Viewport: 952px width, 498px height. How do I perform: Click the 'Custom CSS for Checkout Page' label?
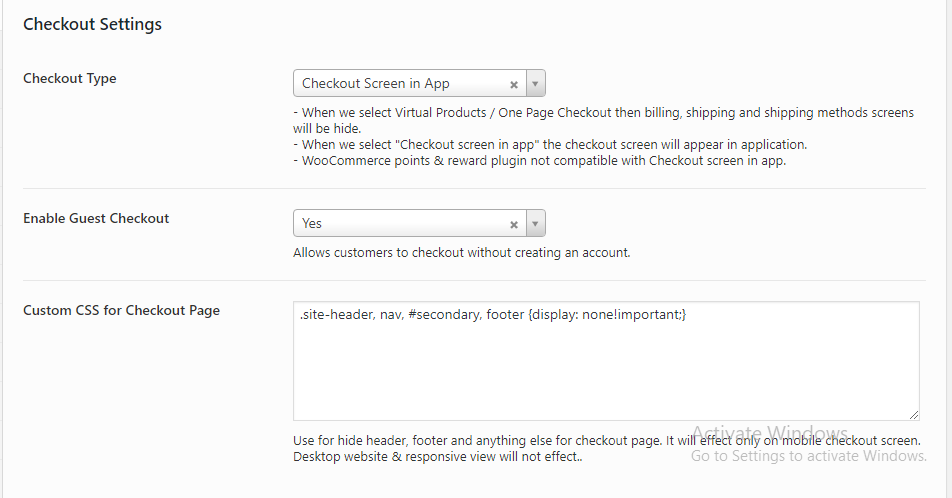(x=121, y=311)
